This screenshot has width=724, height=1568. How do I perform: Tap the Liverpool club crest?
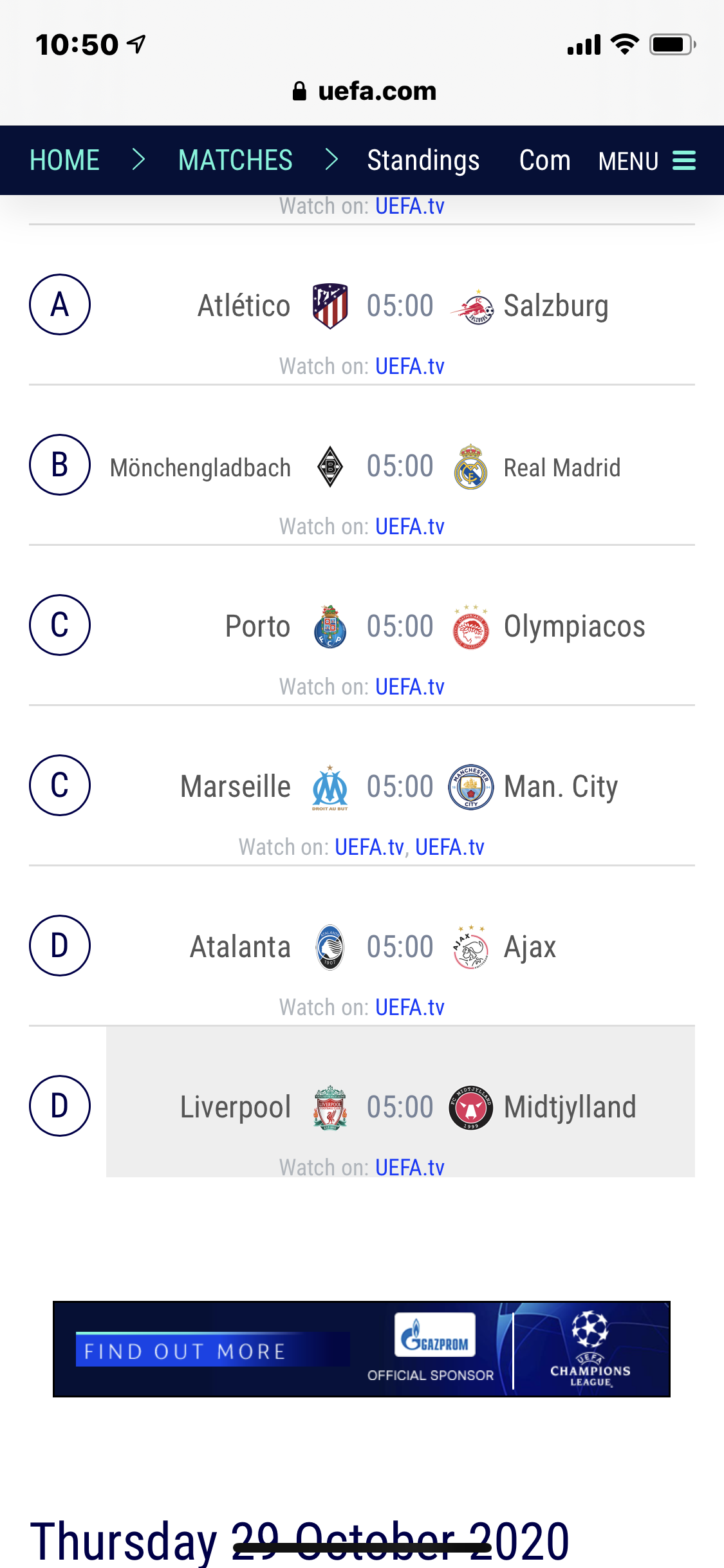[330, 1107]
